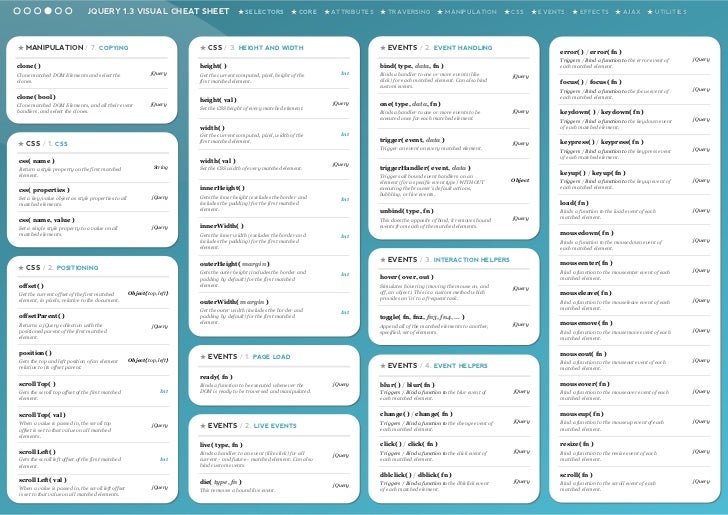Click the Manipulation / 7. Copying card heading

pyautogui.click(x=73, y=47)
